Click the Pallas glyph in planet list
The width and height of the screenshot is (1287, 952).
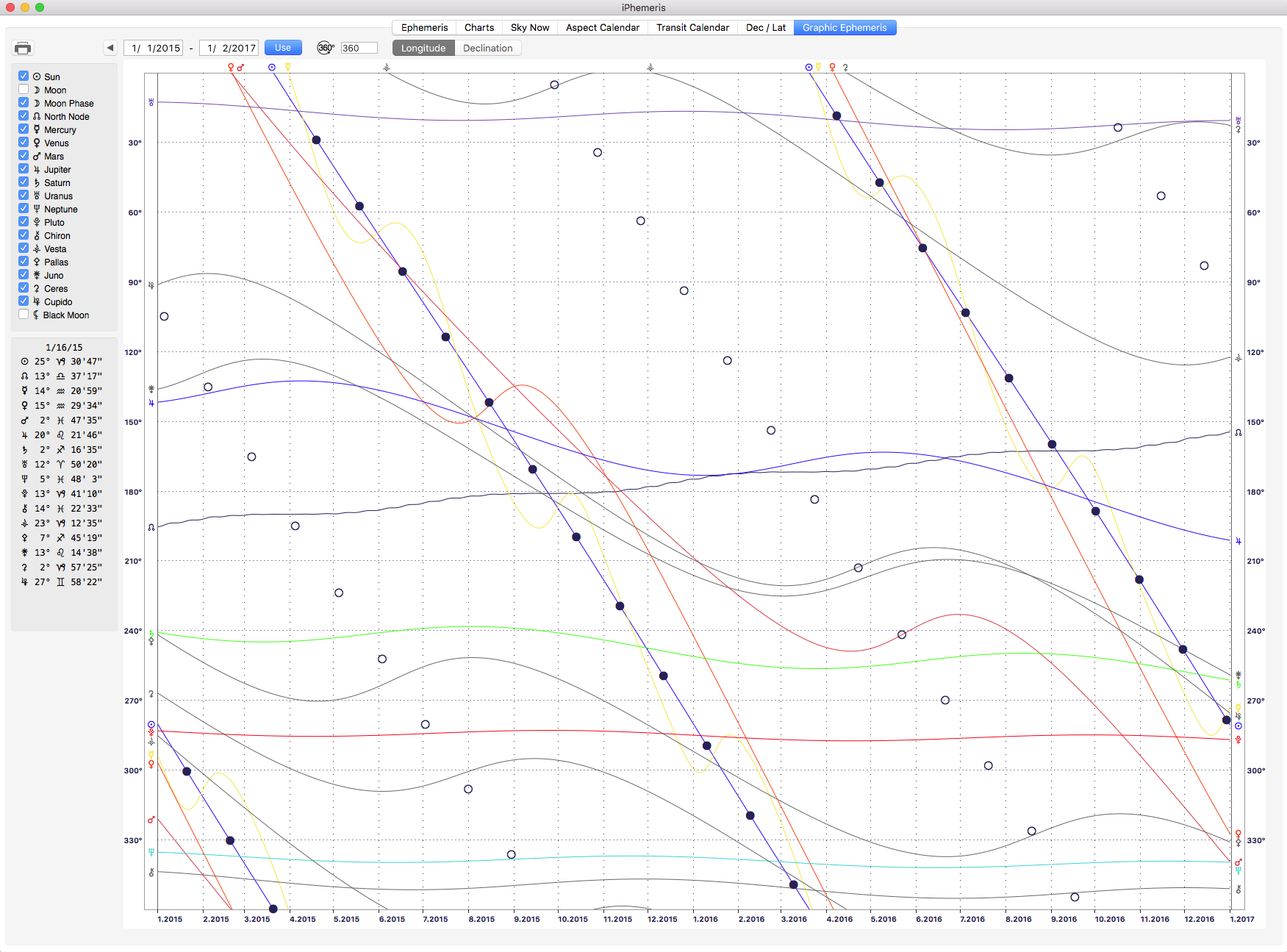(x=37, y=262)
